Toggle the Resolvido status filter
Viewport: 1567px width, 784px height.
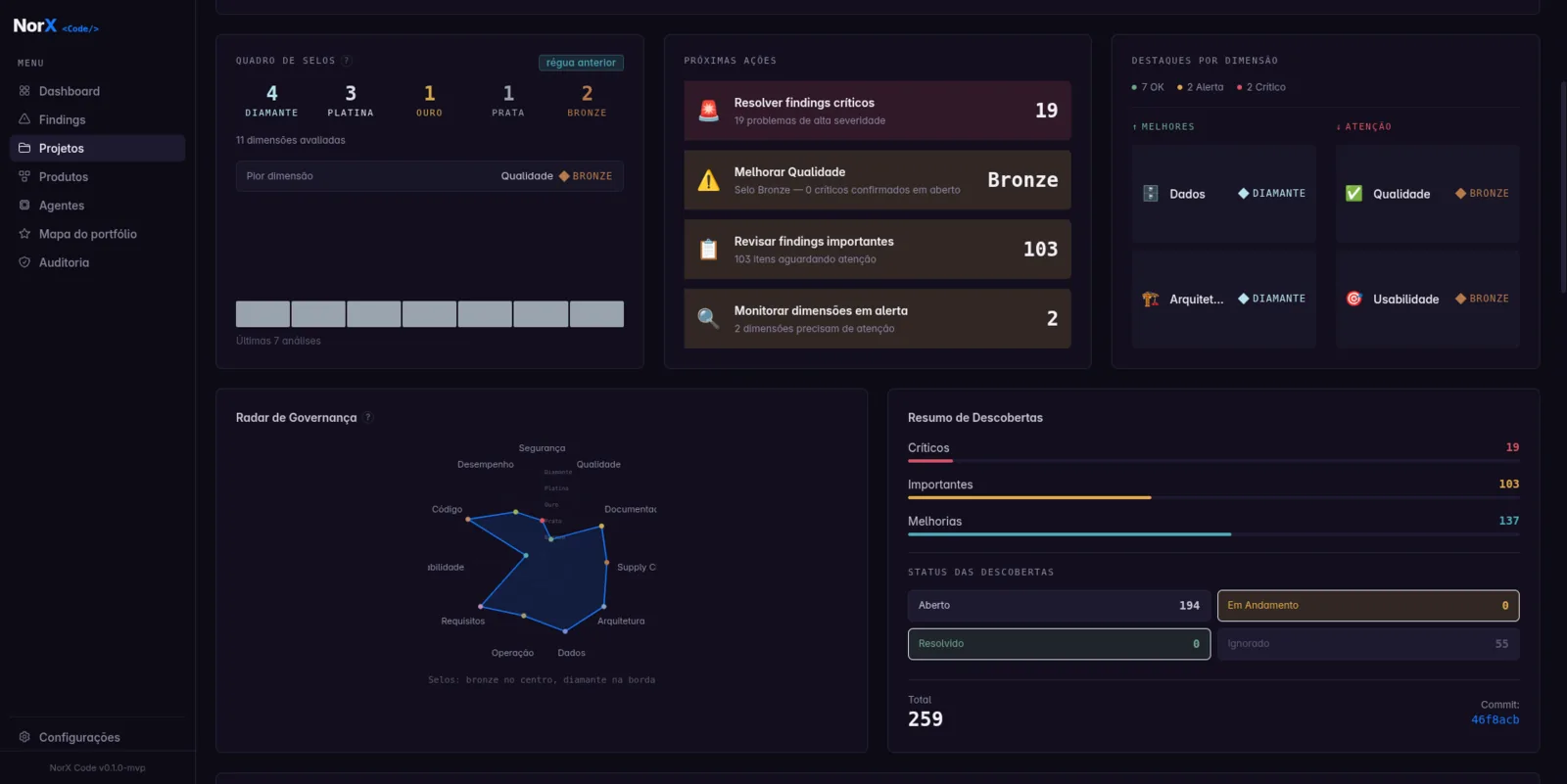coord(1059,644)
